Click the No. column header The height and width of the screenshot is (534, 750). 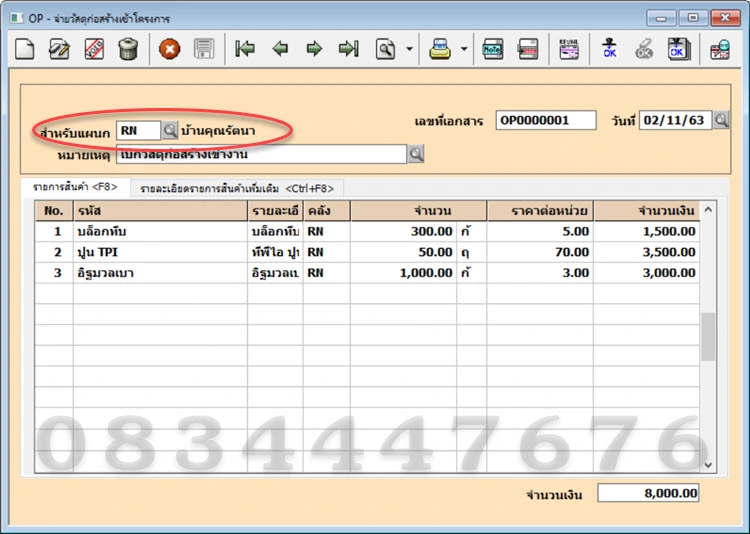(x=54, y=211)
